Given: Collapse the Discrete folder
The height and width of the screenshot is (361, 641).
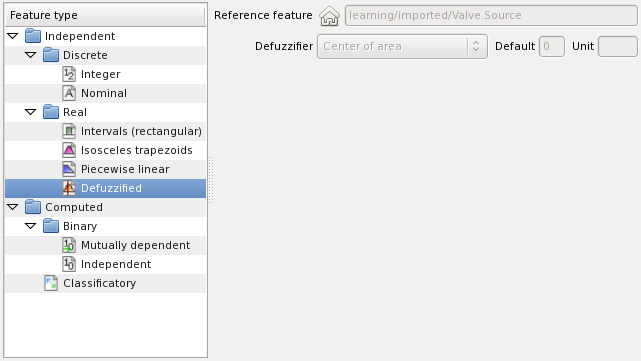Looking at the screenshot, I should click(x=31, y=55).
